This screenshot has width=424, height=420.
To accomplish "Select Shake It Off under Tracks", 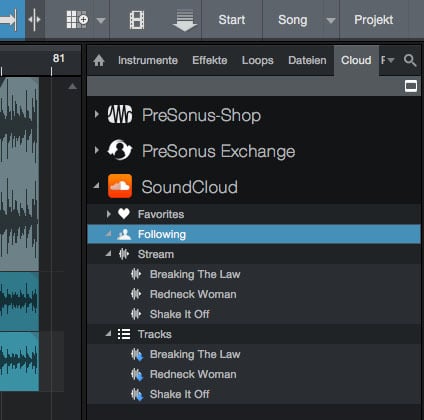I will click(x=179, y=394).
